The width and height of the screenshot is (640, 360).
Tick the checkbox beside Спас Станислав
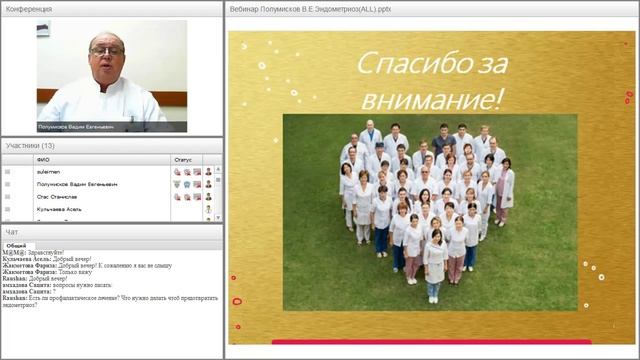(x=7, y=197)
